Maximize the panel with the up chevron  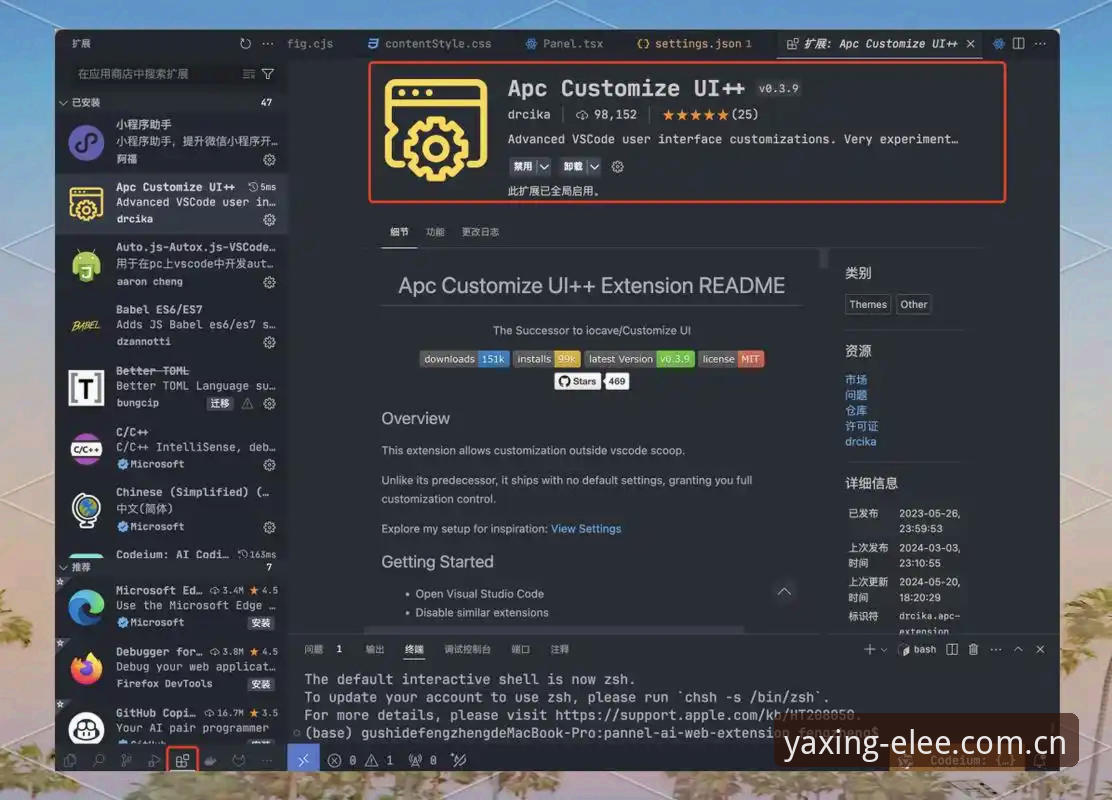1018,650
